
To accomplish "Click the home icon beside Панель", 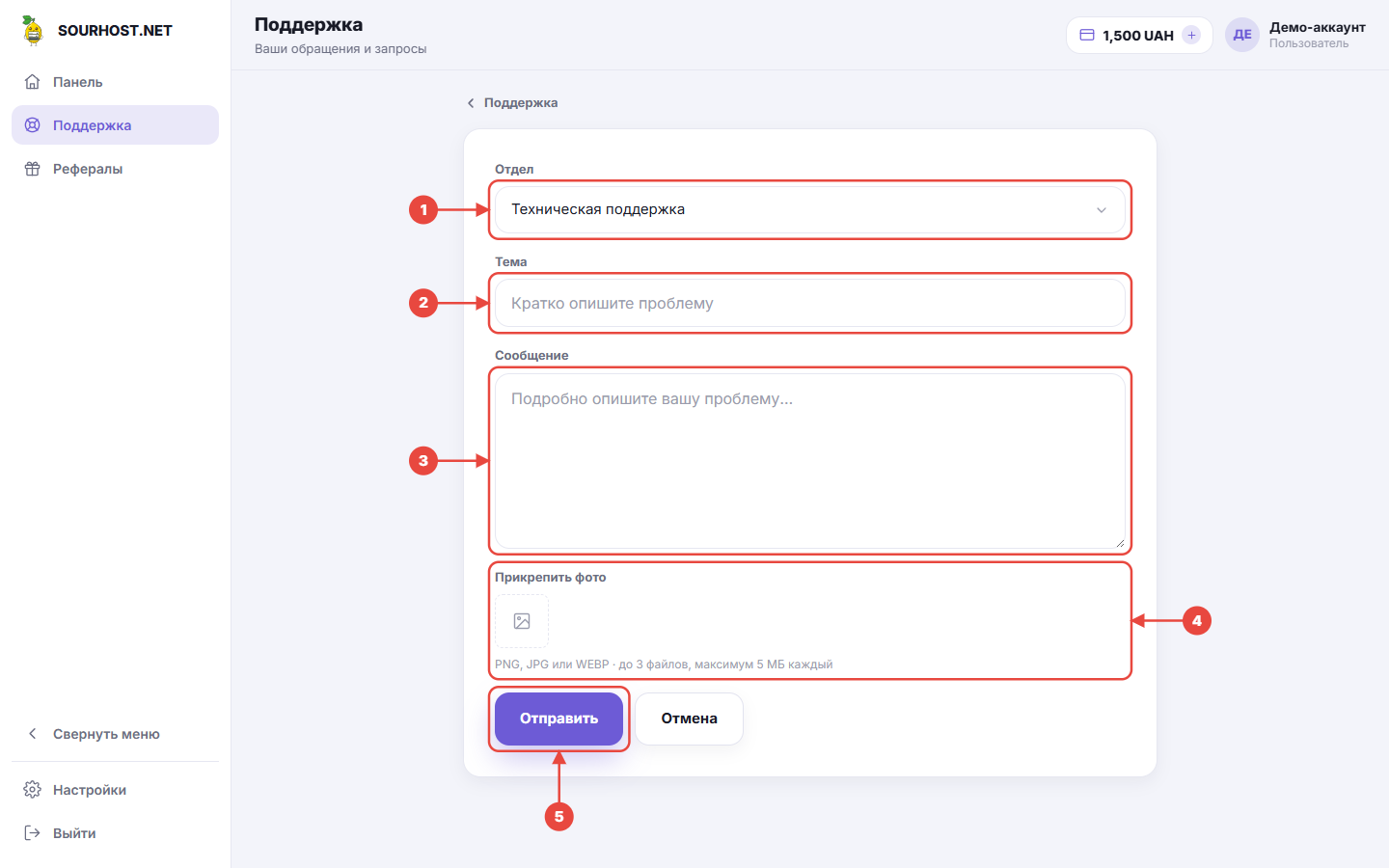I will 32,82.
